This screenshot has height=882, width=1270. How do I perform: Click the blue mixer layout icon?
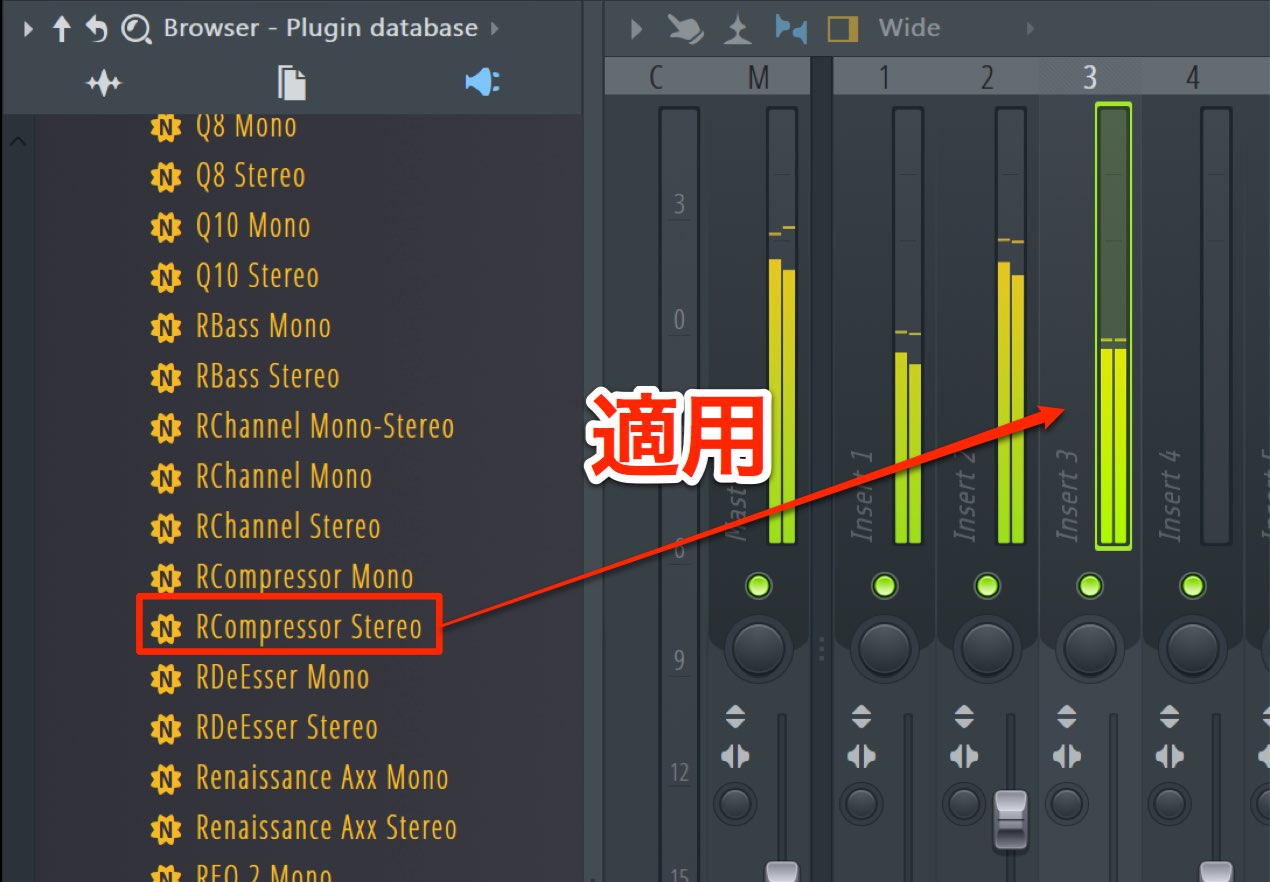coord(791,29)
